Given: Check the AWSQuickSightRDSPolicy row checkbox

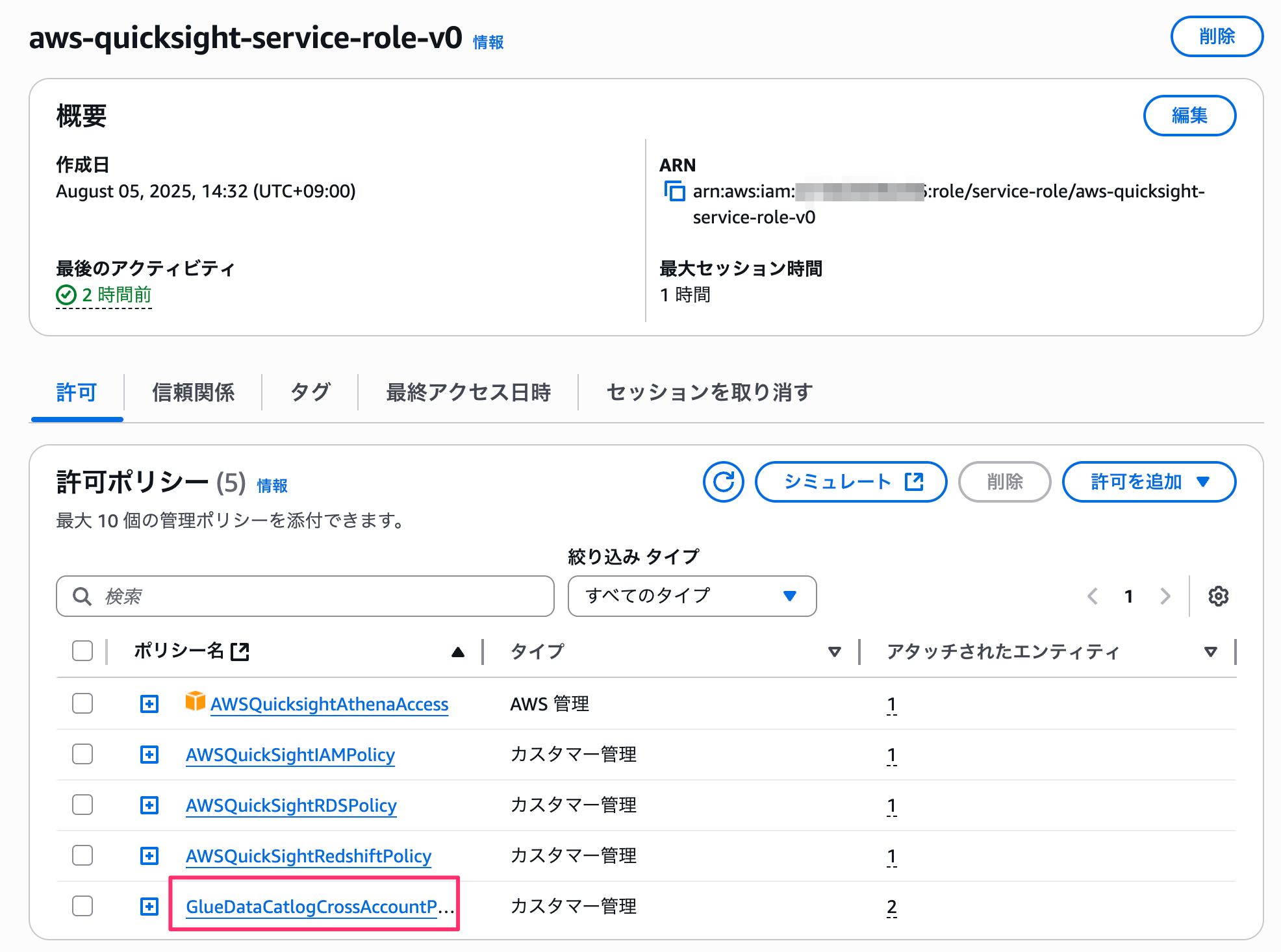Looking at the screenshot, I should 82,805.
